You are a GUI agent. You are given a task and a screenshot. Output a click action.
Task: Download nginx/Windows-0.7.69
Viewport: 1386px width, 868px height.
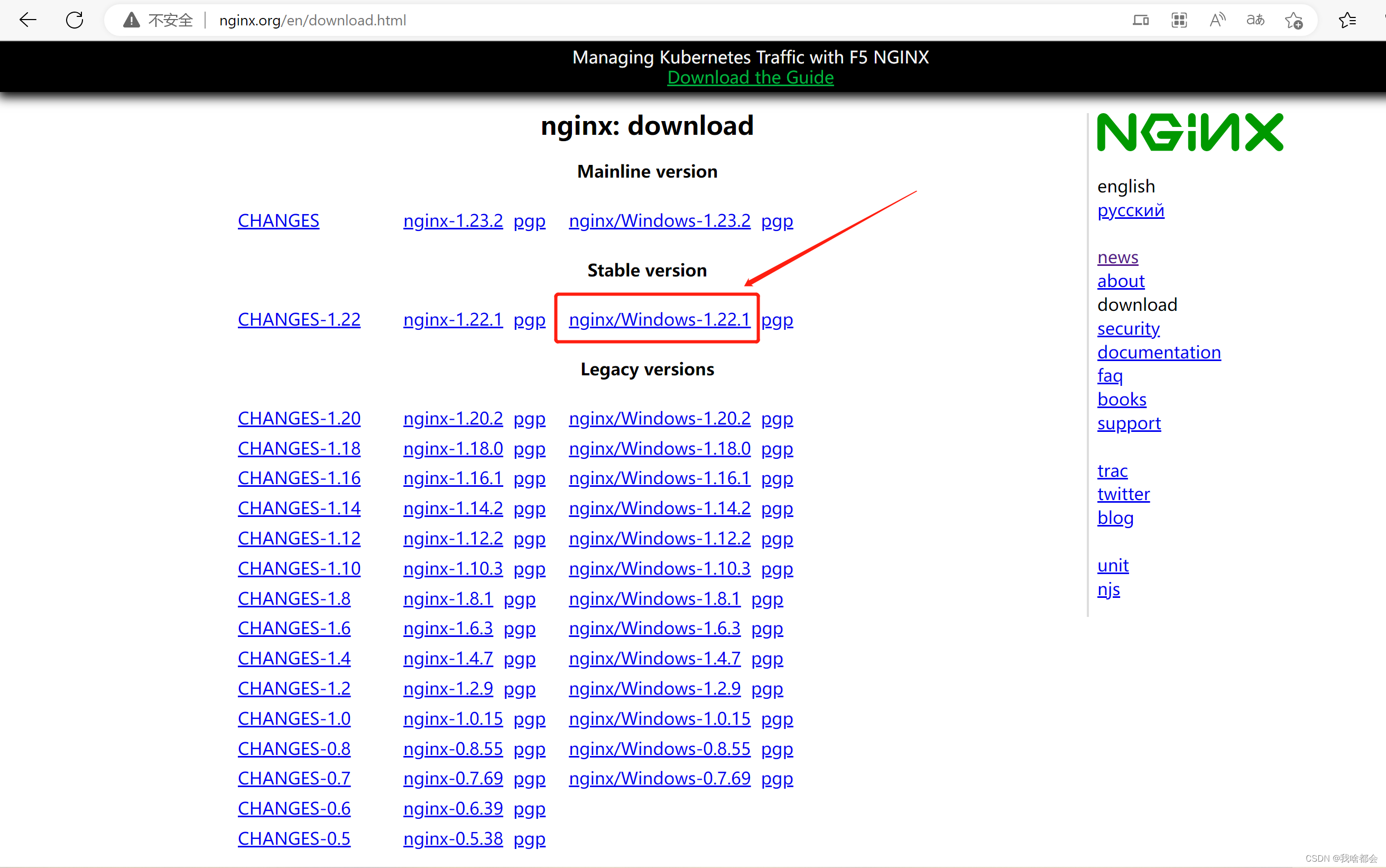point(659,779)
